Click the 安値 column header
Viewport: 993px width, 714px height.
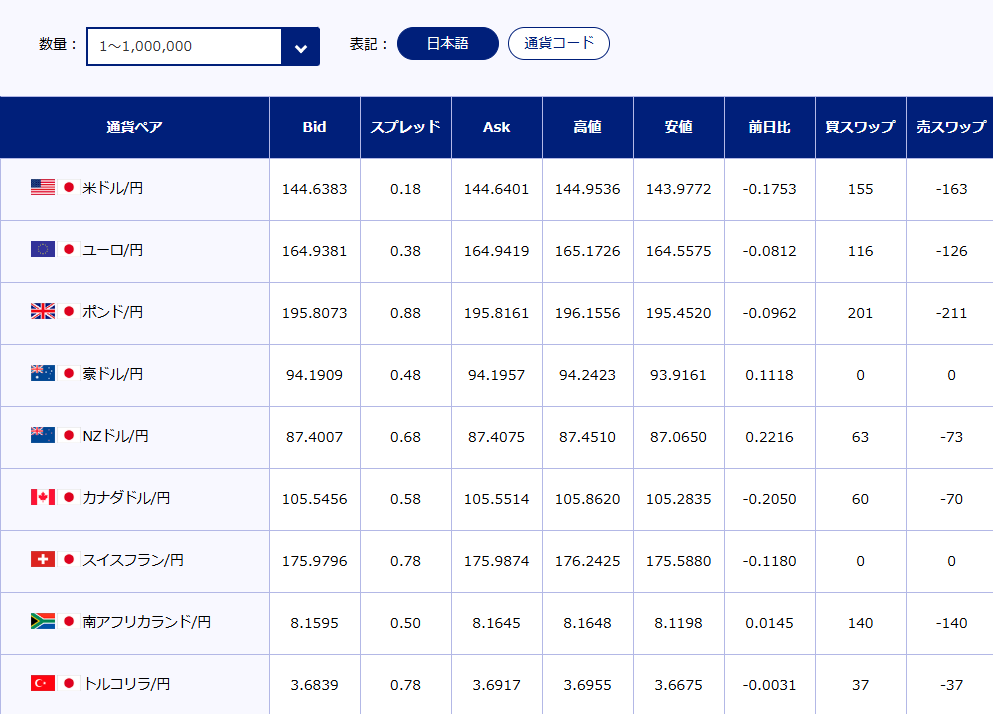pyautogui.click(x=679, y=127)
